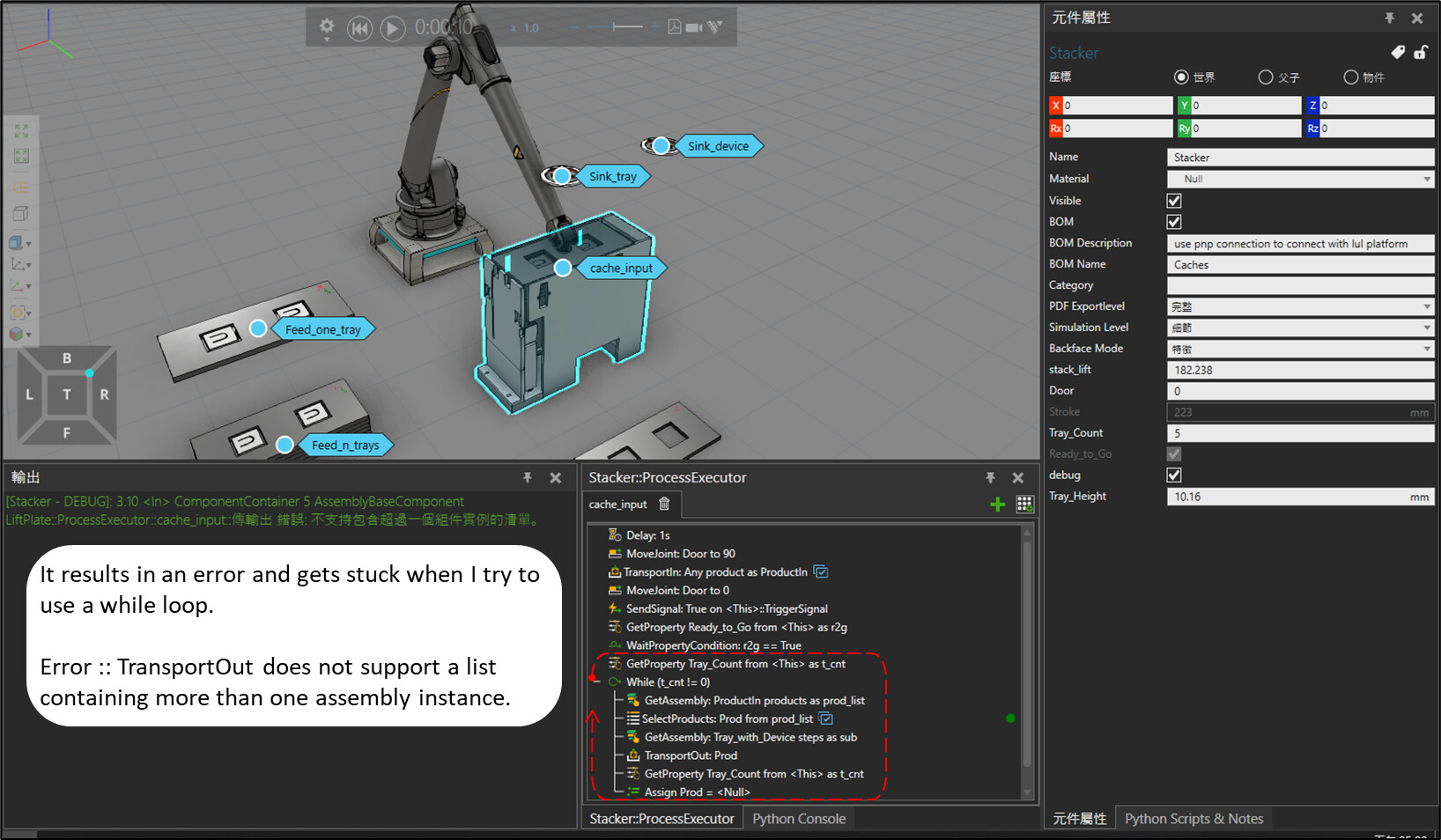Image resolution: width=1441 pixels, height=840 pixels.
Task: Click the video record camera icon
Action: click(x=694, y=27)
